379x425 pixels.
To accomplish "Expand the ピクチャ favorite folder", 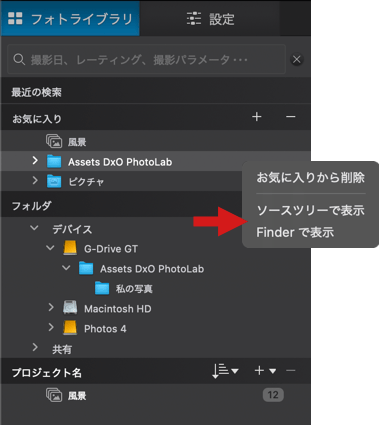I will pos(35,181).
